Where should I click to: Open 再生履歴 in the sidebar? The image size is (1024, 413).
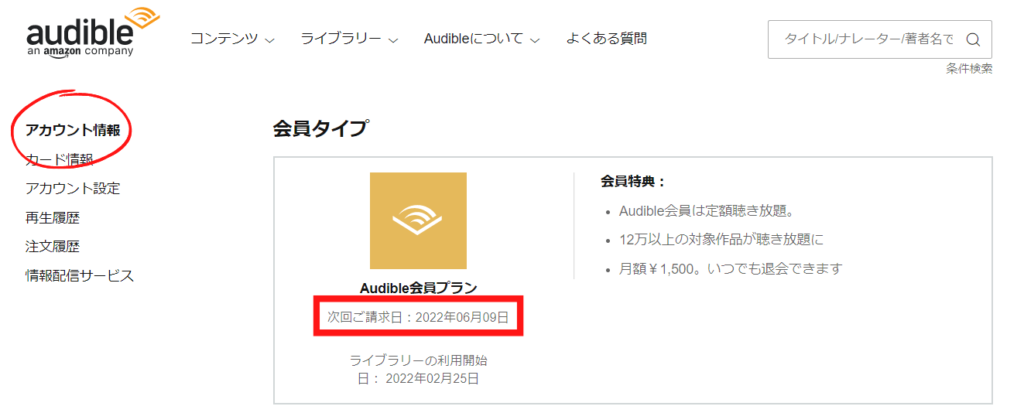(x=52, y=218)
